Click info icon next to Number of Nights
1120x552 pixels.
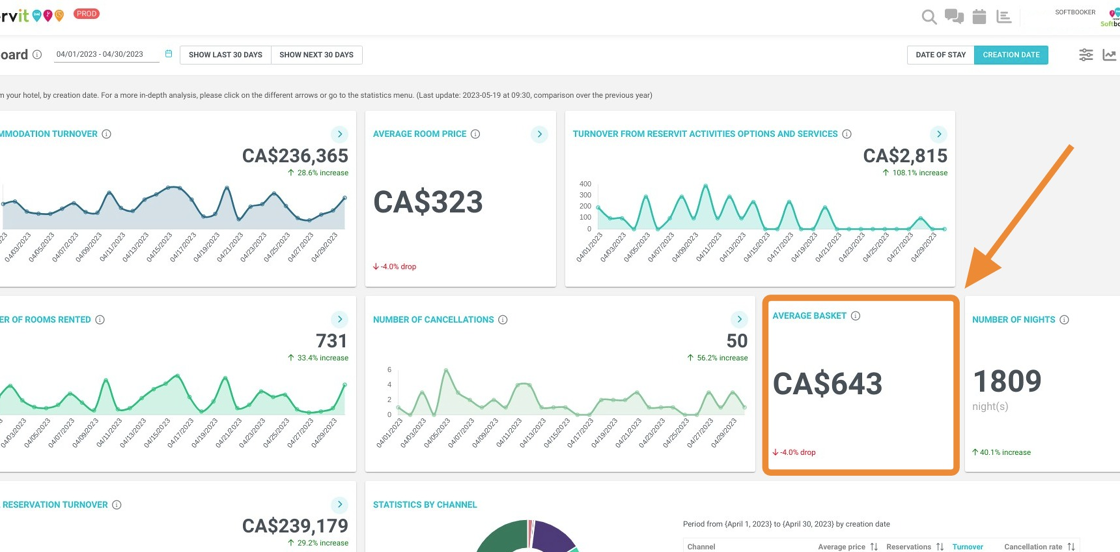click(1064, 320)
